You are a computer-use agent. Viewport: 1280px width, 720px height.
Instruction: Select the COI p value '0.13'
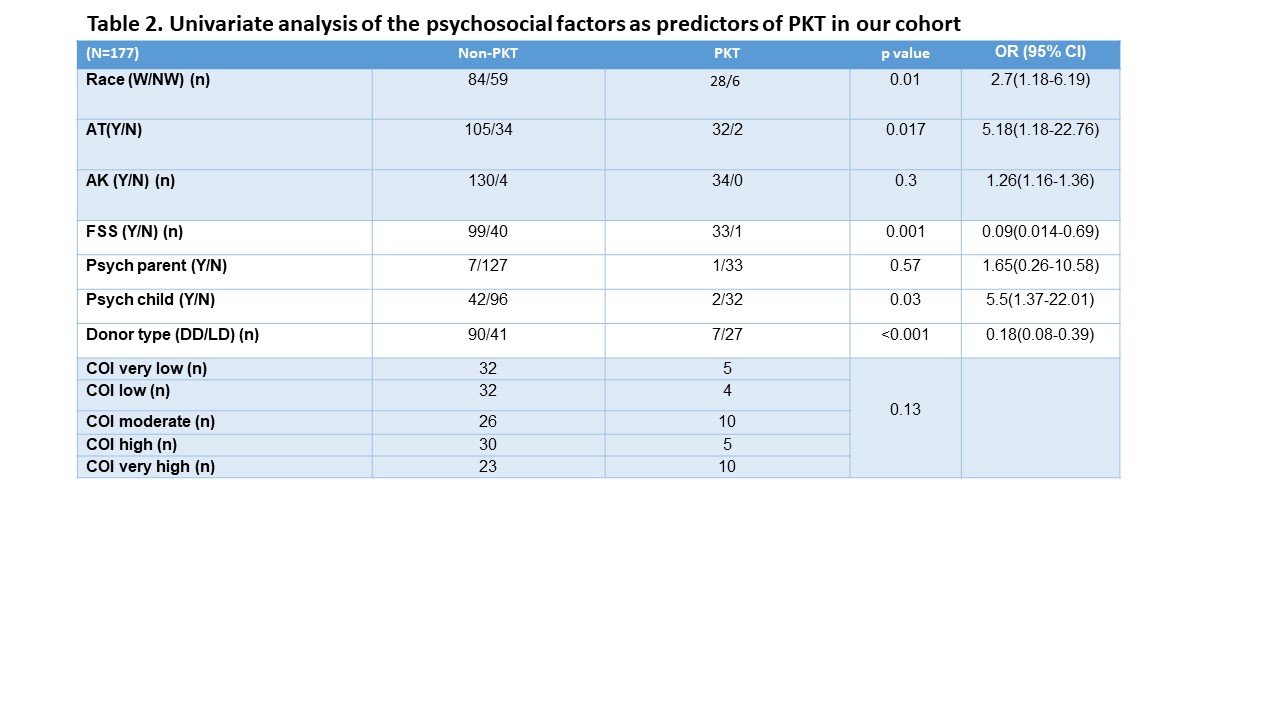[905, 409]
